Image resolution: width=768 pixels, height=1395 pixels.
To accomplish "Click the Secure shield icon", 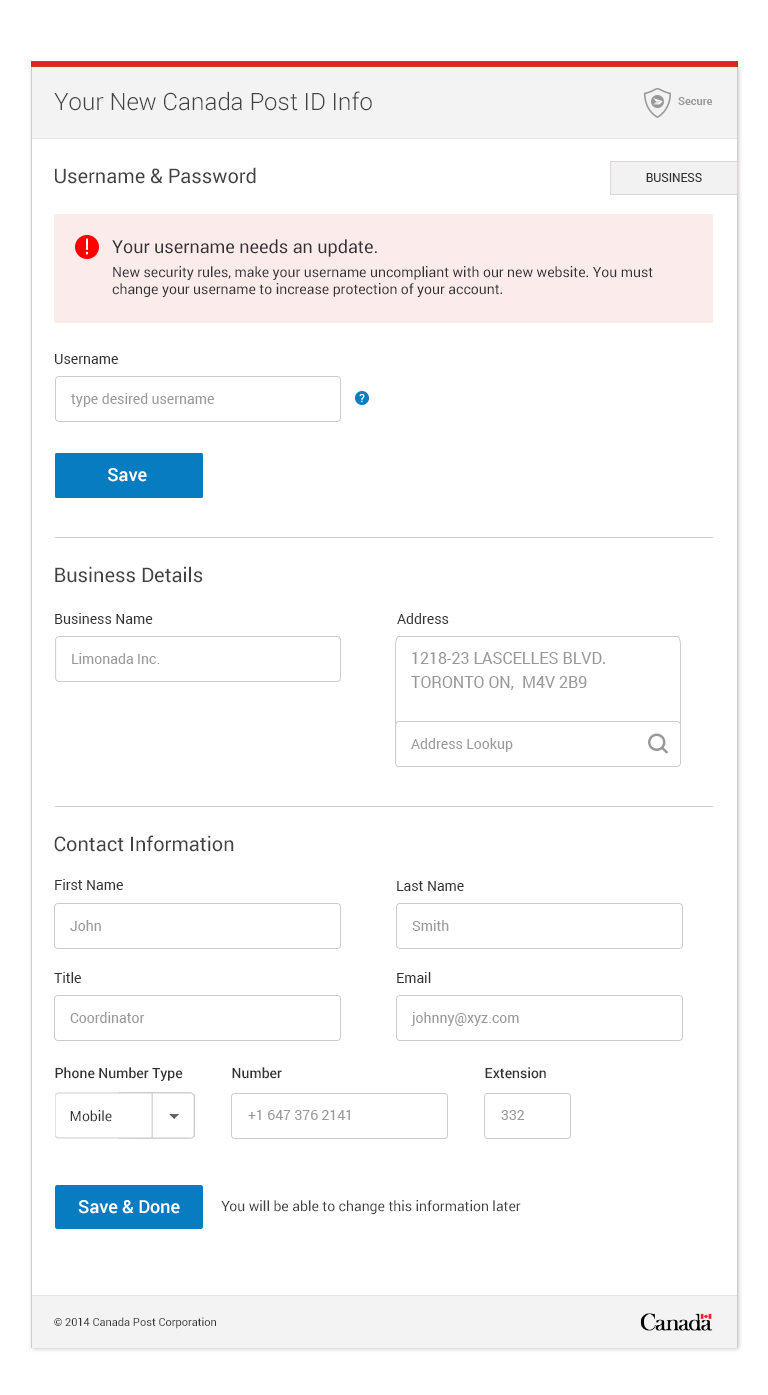I will tap(657, 102).
